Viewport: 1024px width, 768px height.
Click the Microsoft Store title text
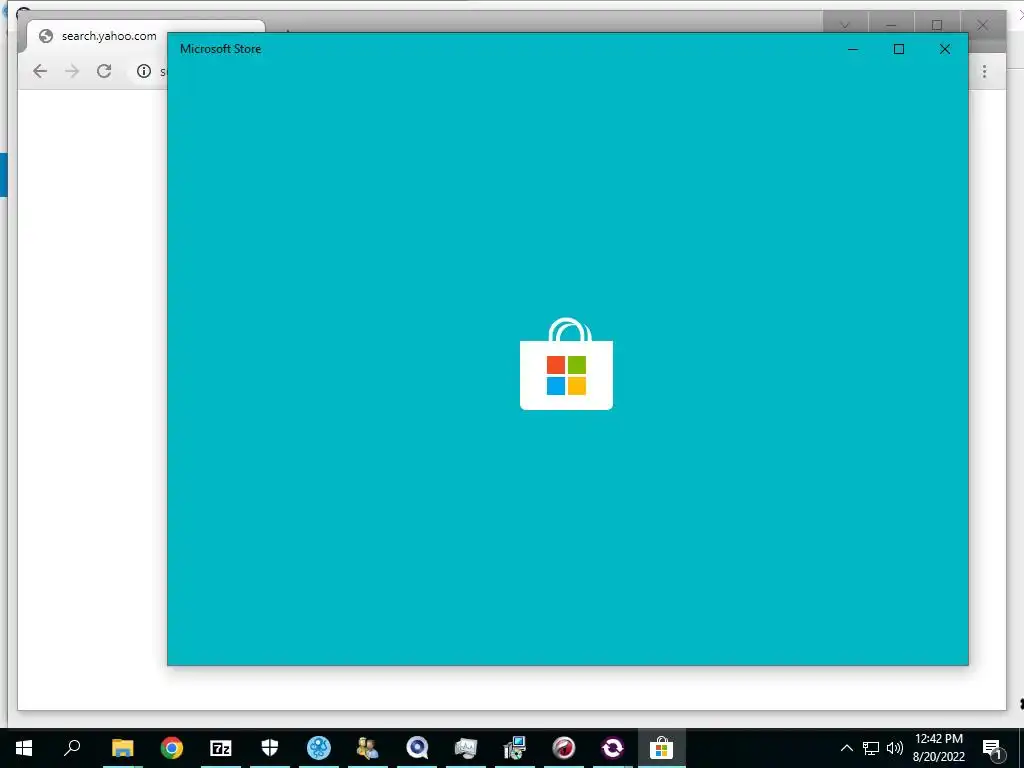click(x=221, y=49)
